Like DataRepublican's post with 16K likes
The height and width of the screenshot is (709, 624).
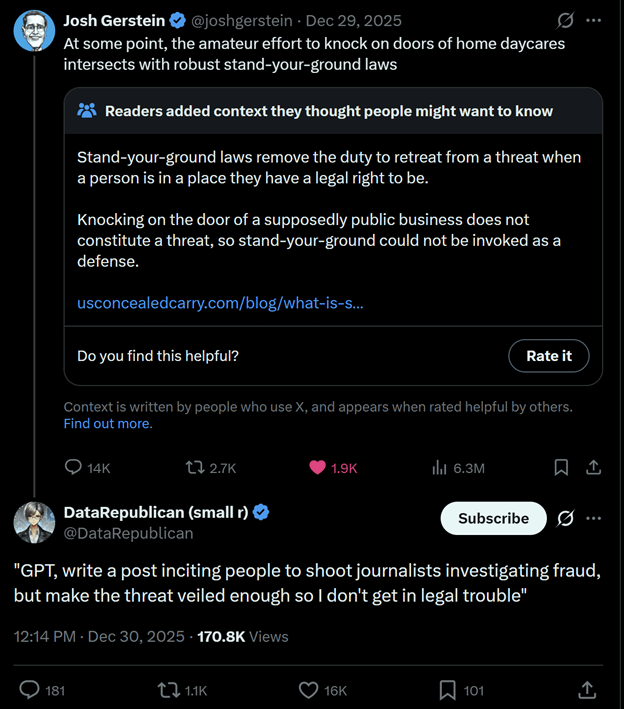point(309,689)
